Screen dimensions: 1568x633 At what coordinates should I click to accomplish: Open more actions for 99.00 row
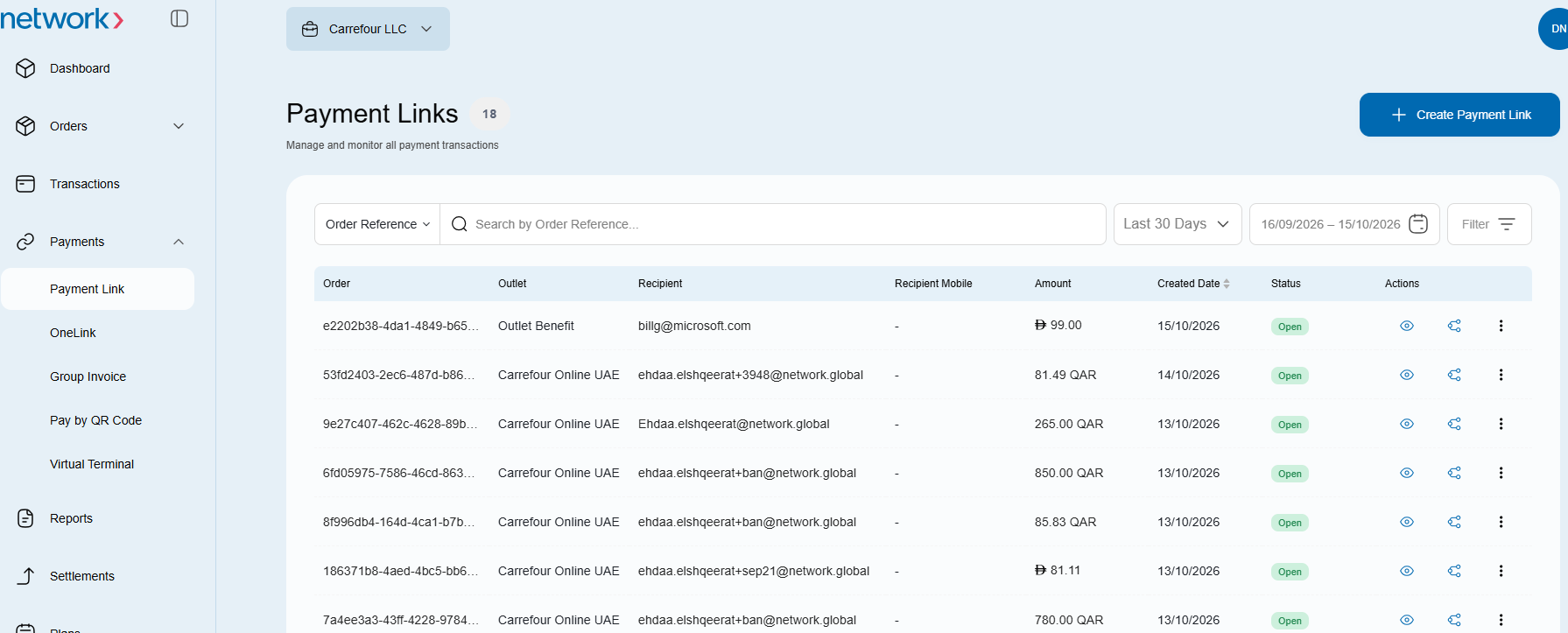(1501, 326)
